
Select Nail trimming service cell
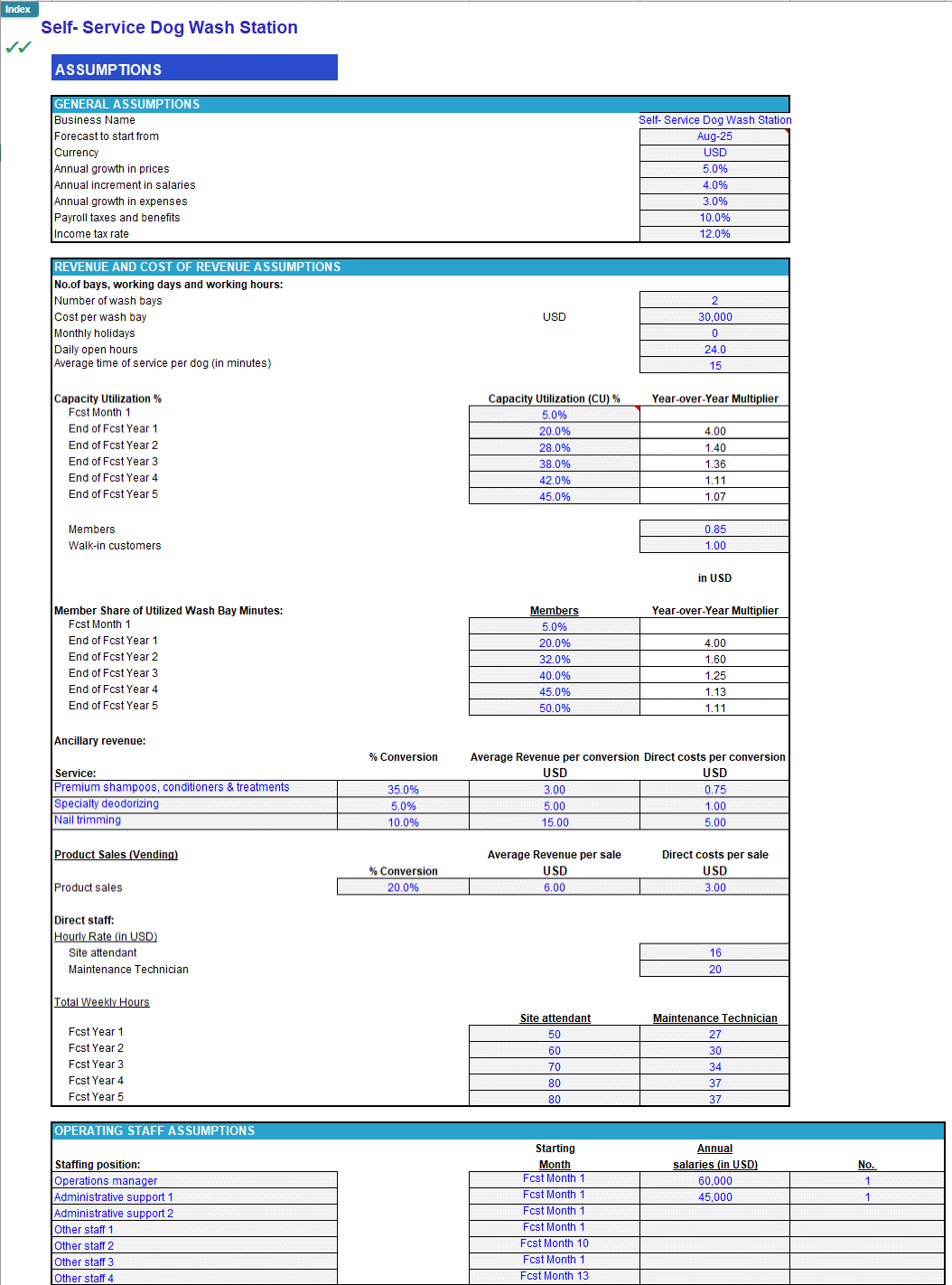(194, 821)
